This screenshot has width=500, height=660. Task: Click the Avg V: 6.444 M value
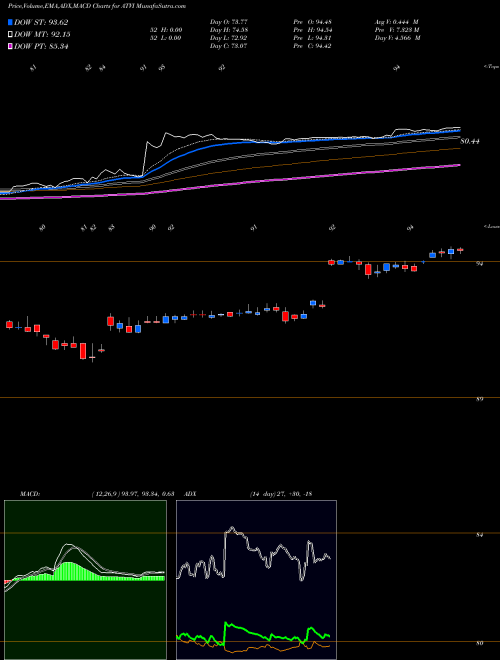[x=397, y=21]
